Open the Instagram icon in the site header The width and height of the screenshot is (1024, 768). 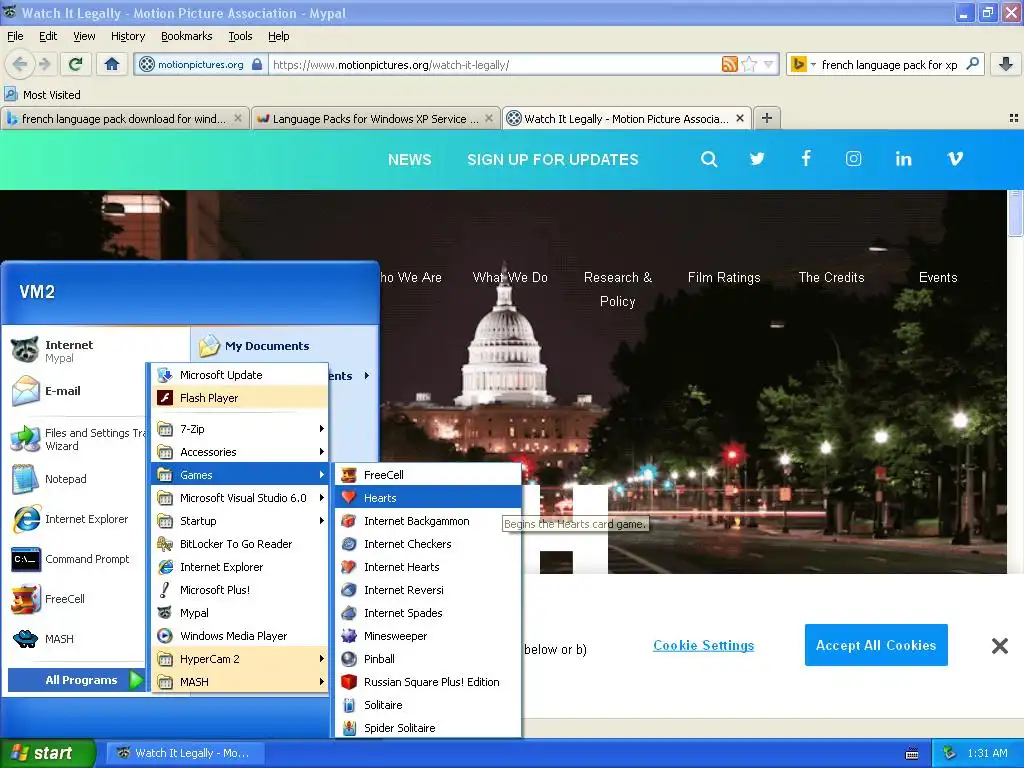click(854, 159)
